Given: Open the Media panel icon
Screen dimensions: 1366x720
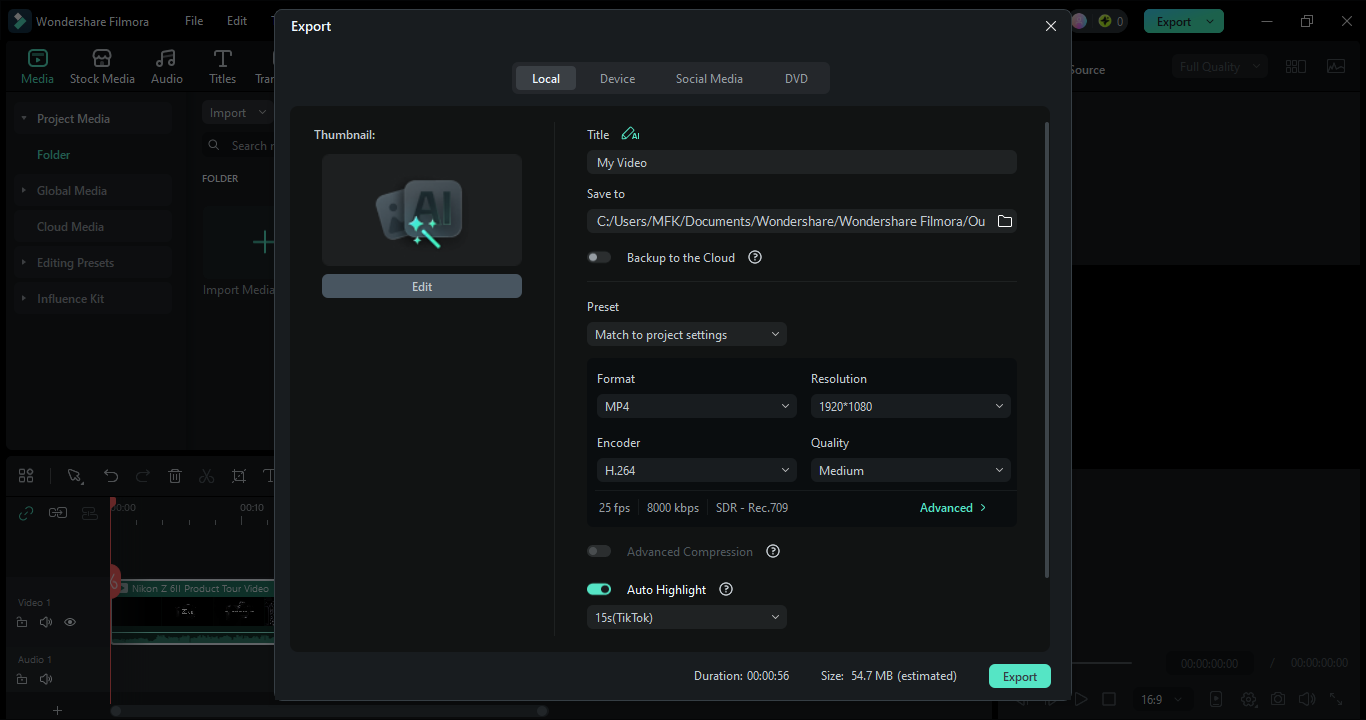Looking at the screenshot, I should [x=37, y=66].
